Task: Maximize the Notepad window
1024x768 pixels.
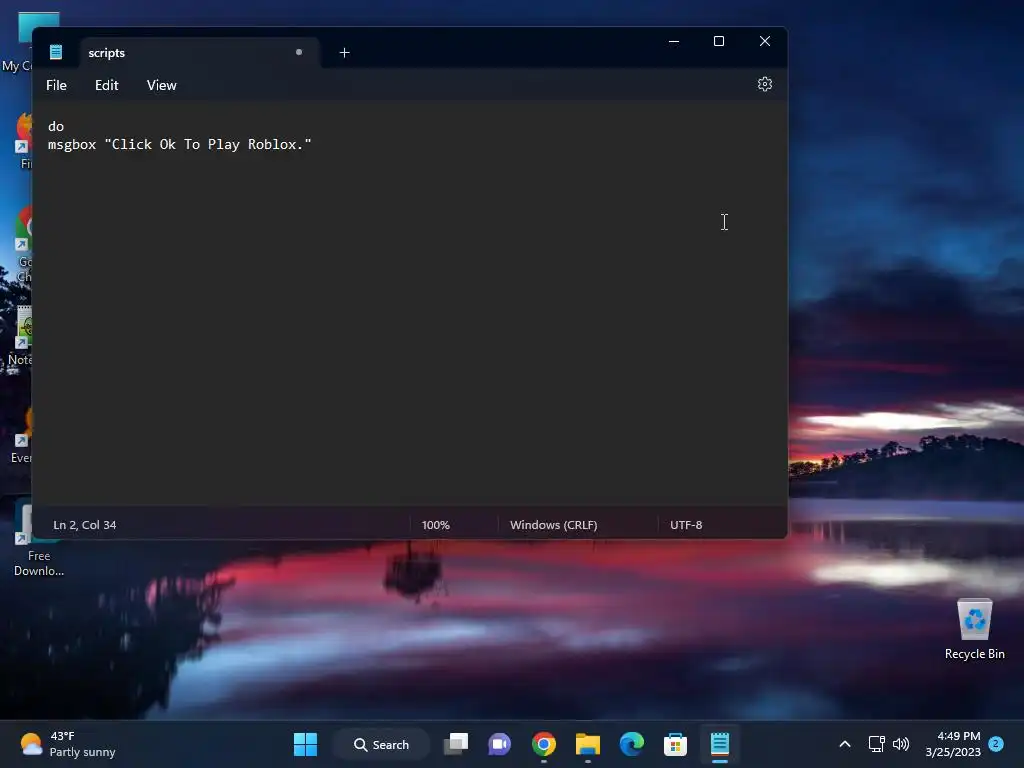Action: pos(719,41)
